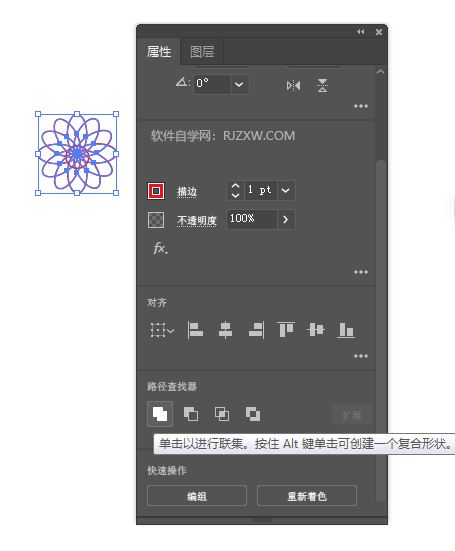Align objects to vertical center
The width and height of the screenshot is (455, 551).
click(x=316, y=330)
